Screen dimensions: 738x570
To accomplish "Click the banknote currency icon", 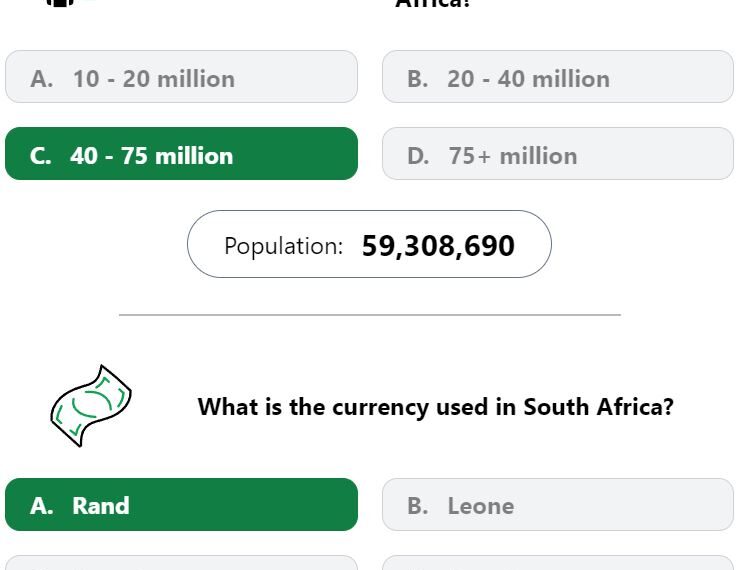I will [91, 406].
